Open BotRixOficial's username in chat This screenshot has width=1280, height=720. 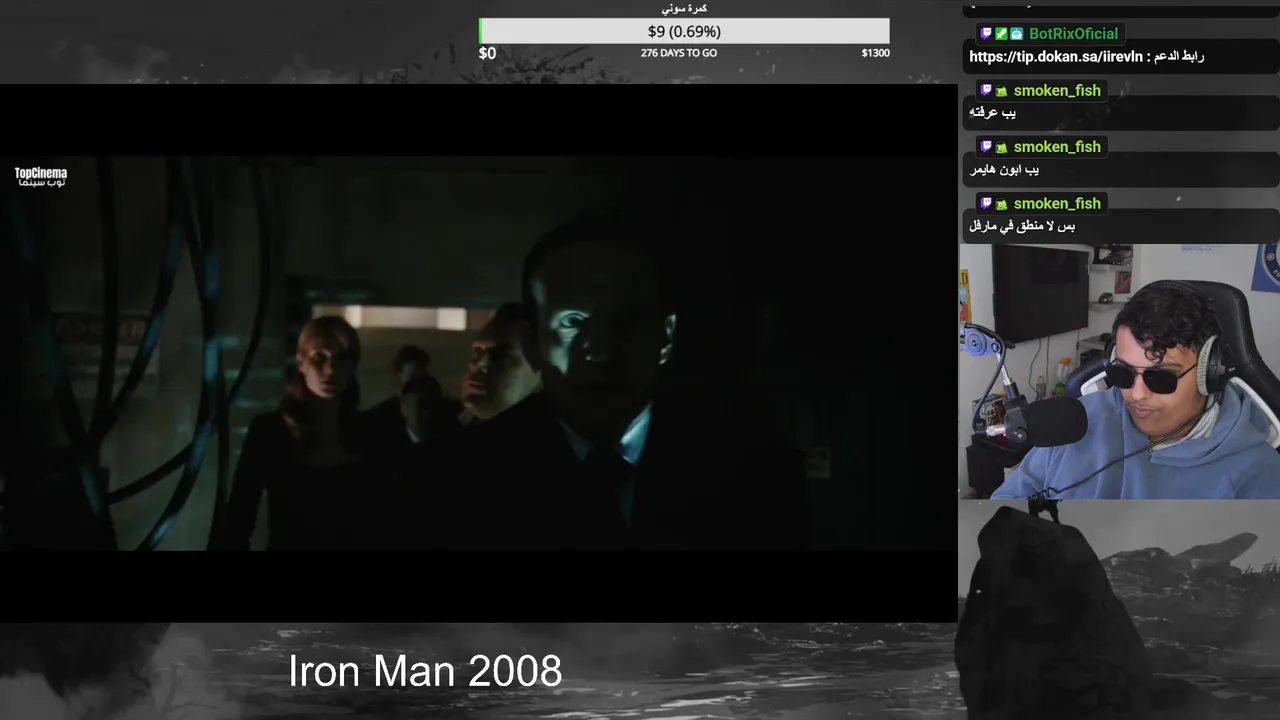(1073, 34)
